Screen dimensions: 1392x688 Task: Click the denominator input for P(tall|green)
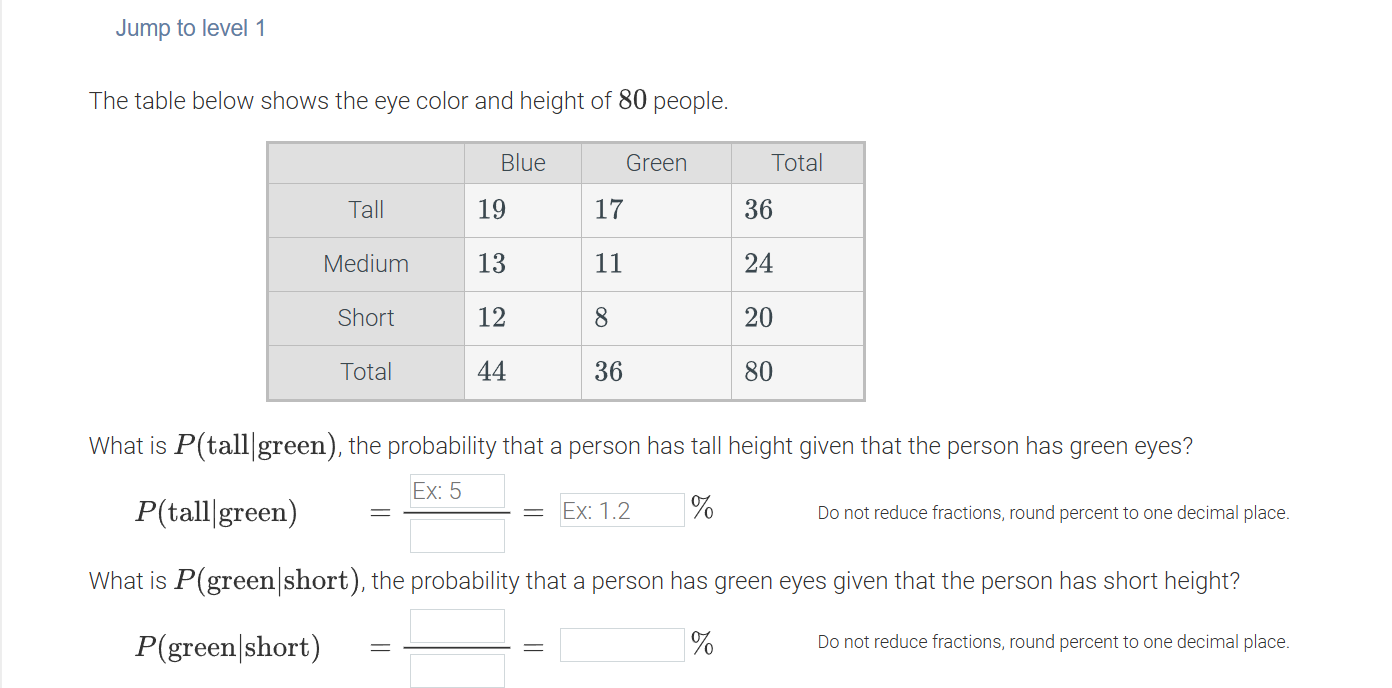tap(456, 535)
